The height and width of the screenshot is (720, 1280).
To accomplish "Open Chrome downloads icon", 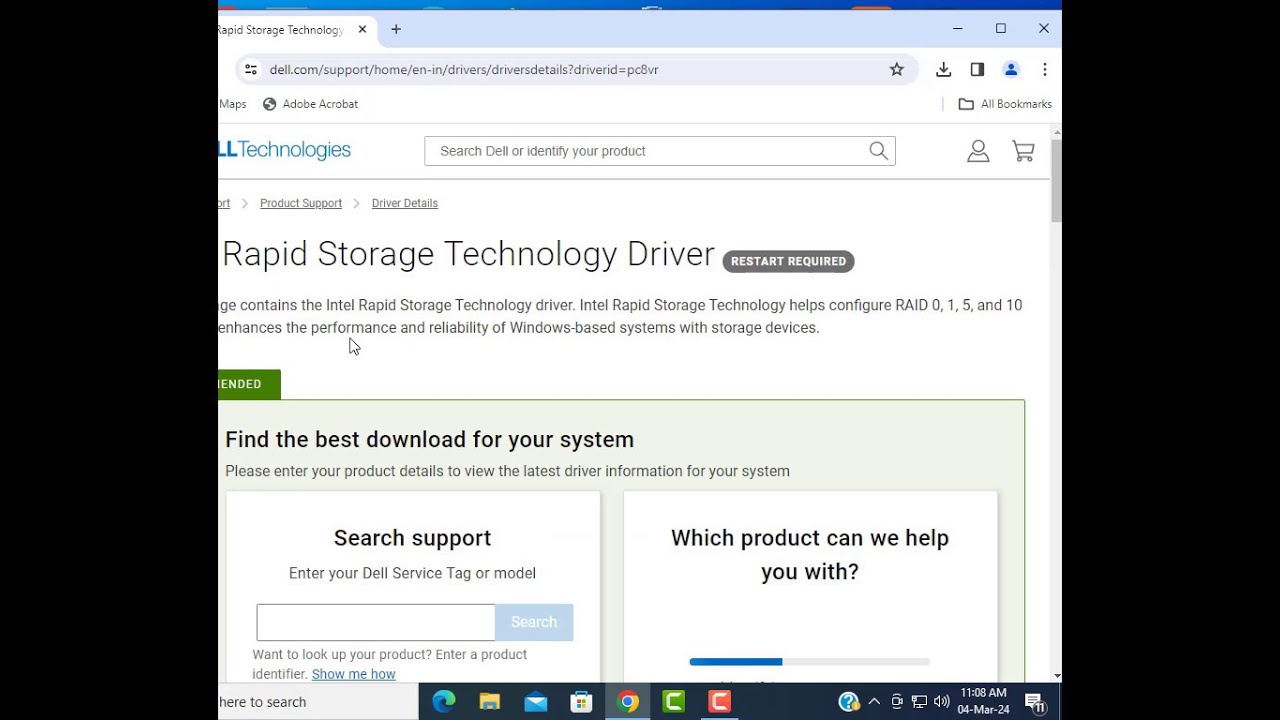I will click(x=943, y=70).
